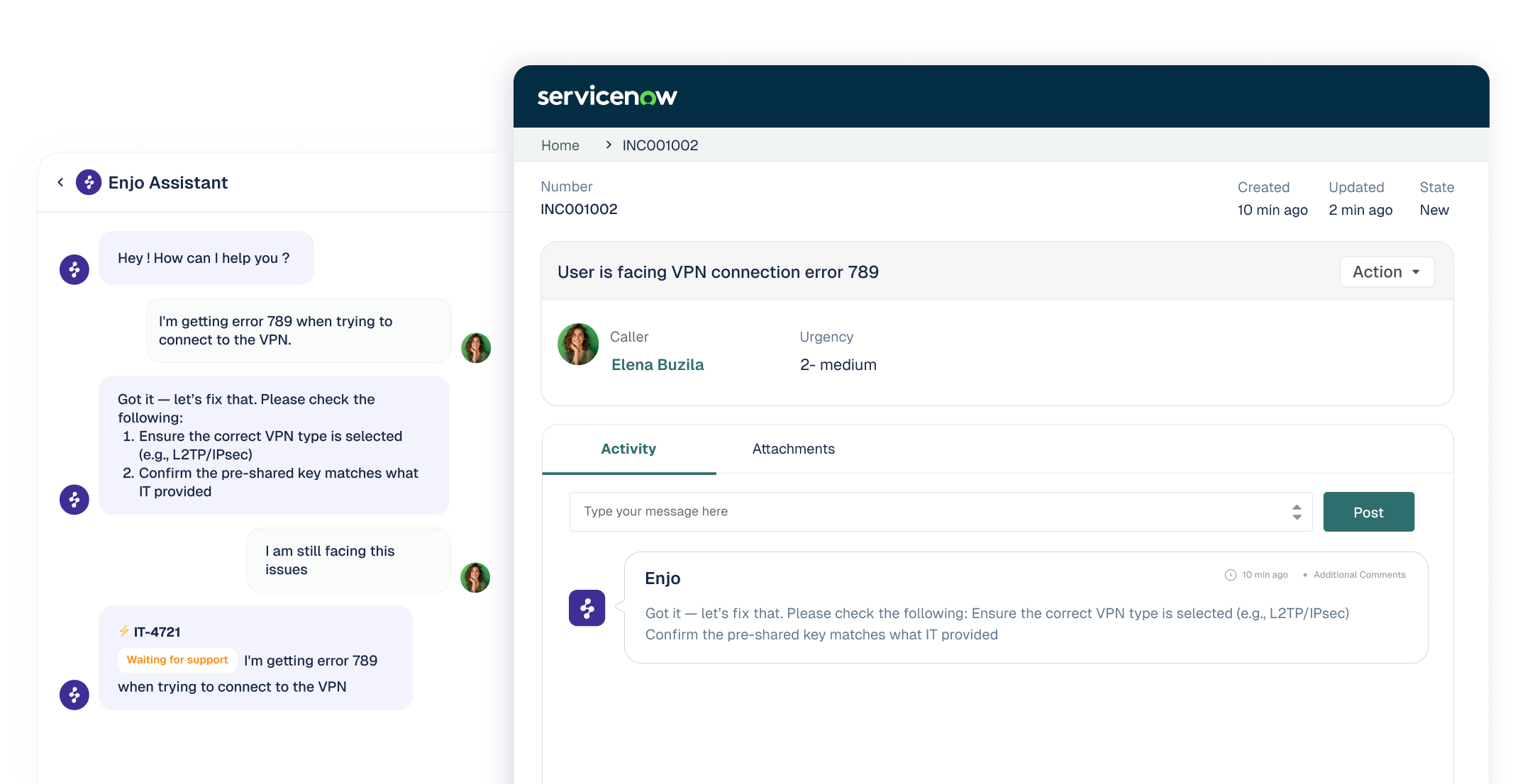Click the Updated value '2 min ago'
This screenshot has width=1525, height=784.
tap(1360, 210)
